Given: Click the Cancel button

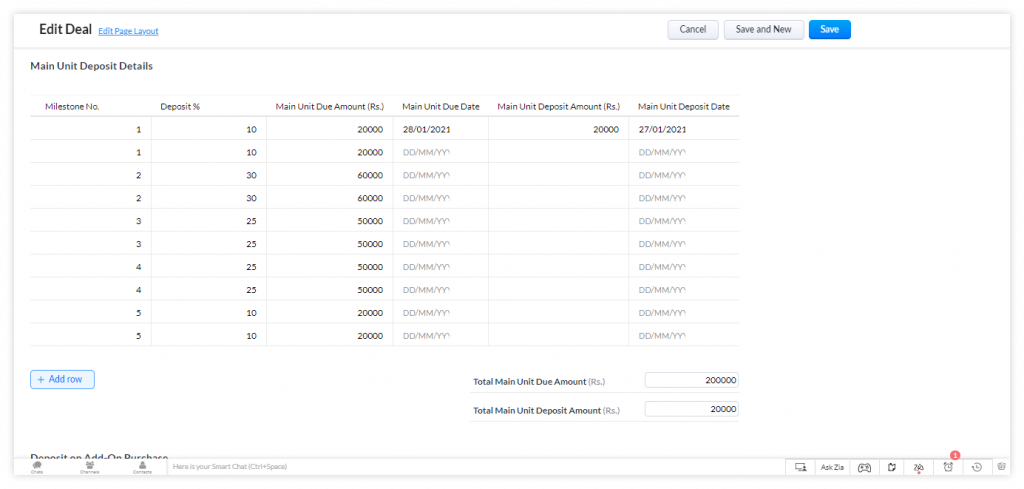Looking at the screenshot, I should point(693,29).
